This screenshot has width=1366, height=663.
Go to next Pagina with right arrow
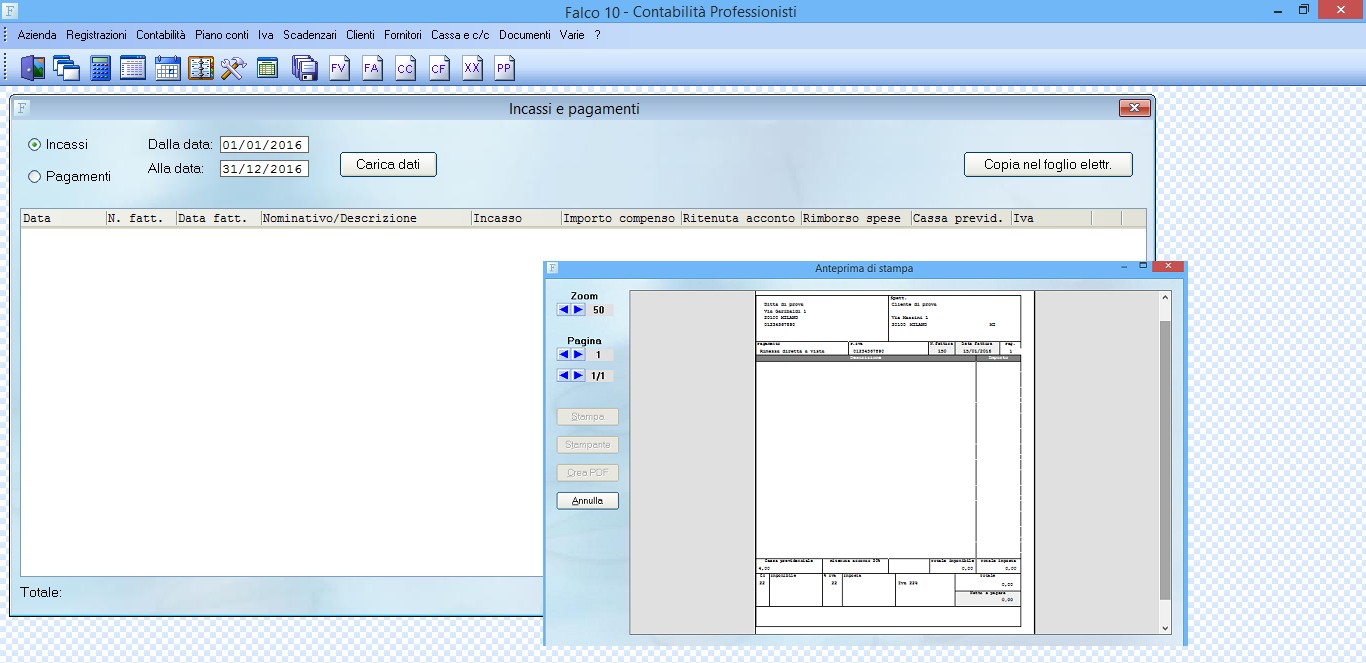click(578, 354)
